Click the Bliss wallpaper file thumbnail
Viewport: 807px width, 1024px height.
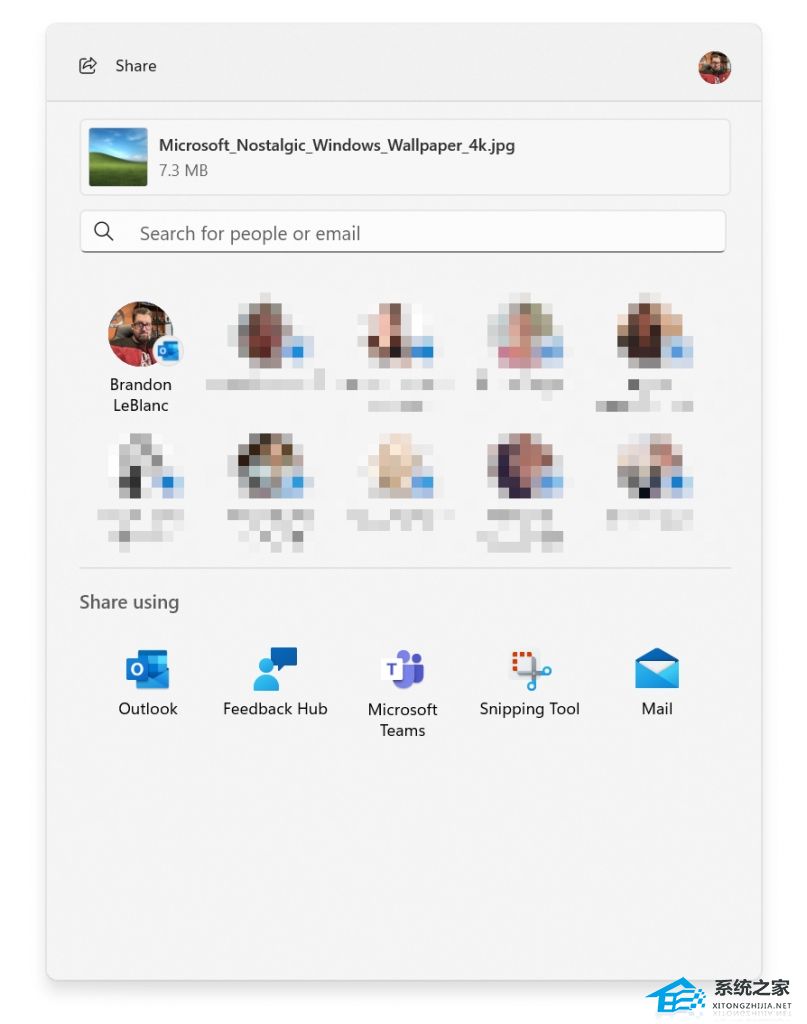(118, 157)
